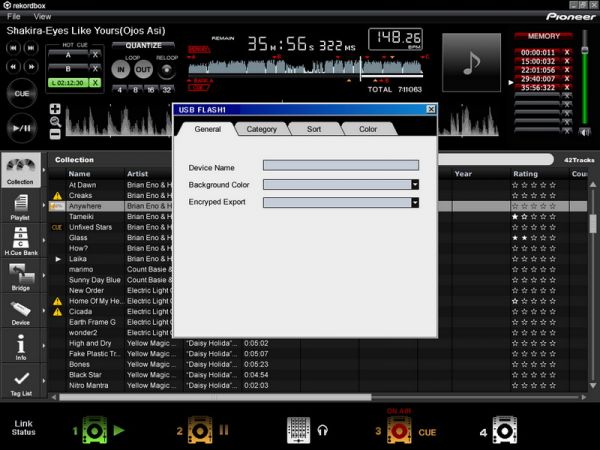Expand the Info side arrow
The height and width of the screenshot is (450, 600).
click(44, 346)
